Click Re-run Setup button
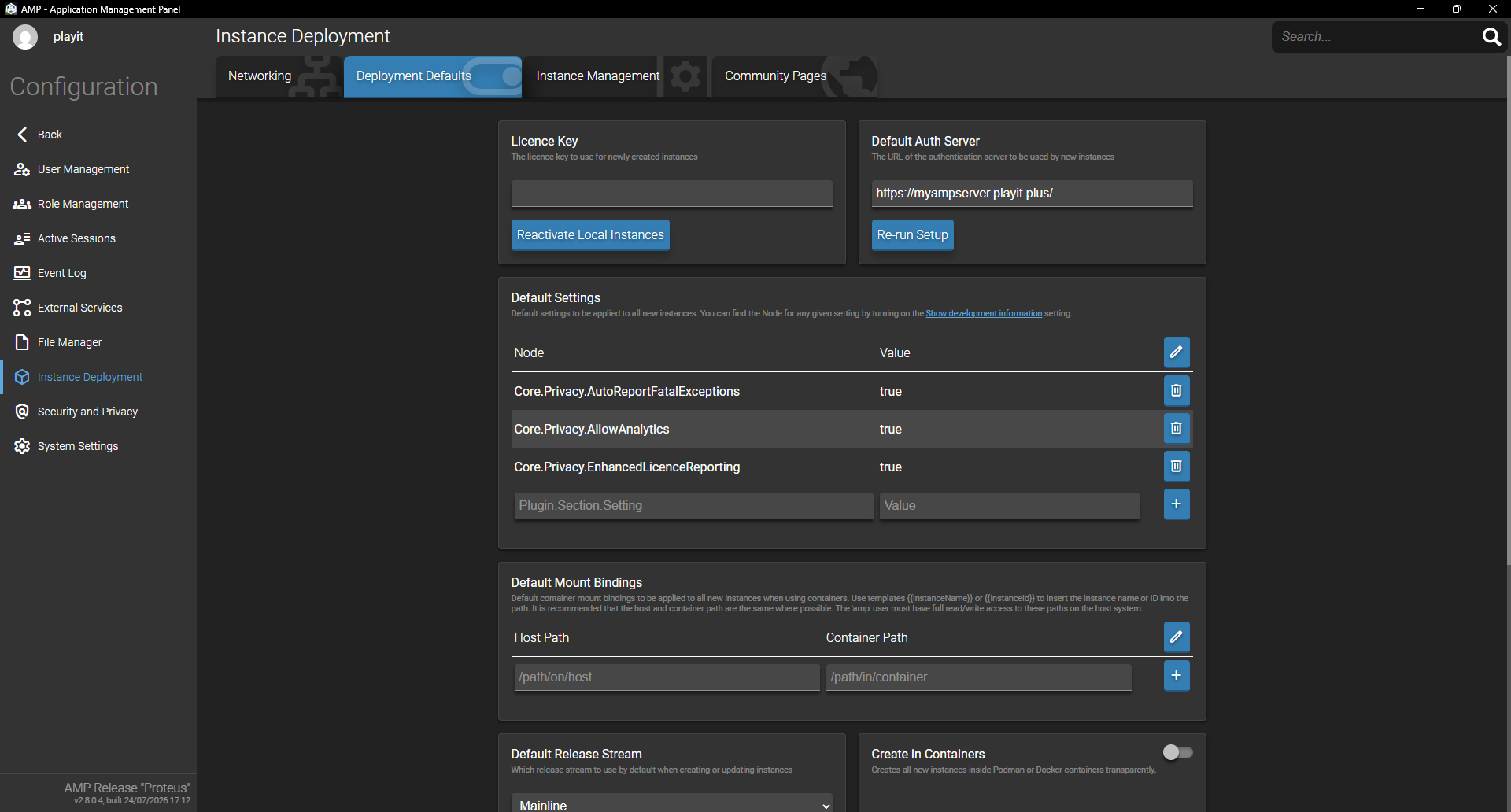1511x812 pixels. (x=912, y=235)
